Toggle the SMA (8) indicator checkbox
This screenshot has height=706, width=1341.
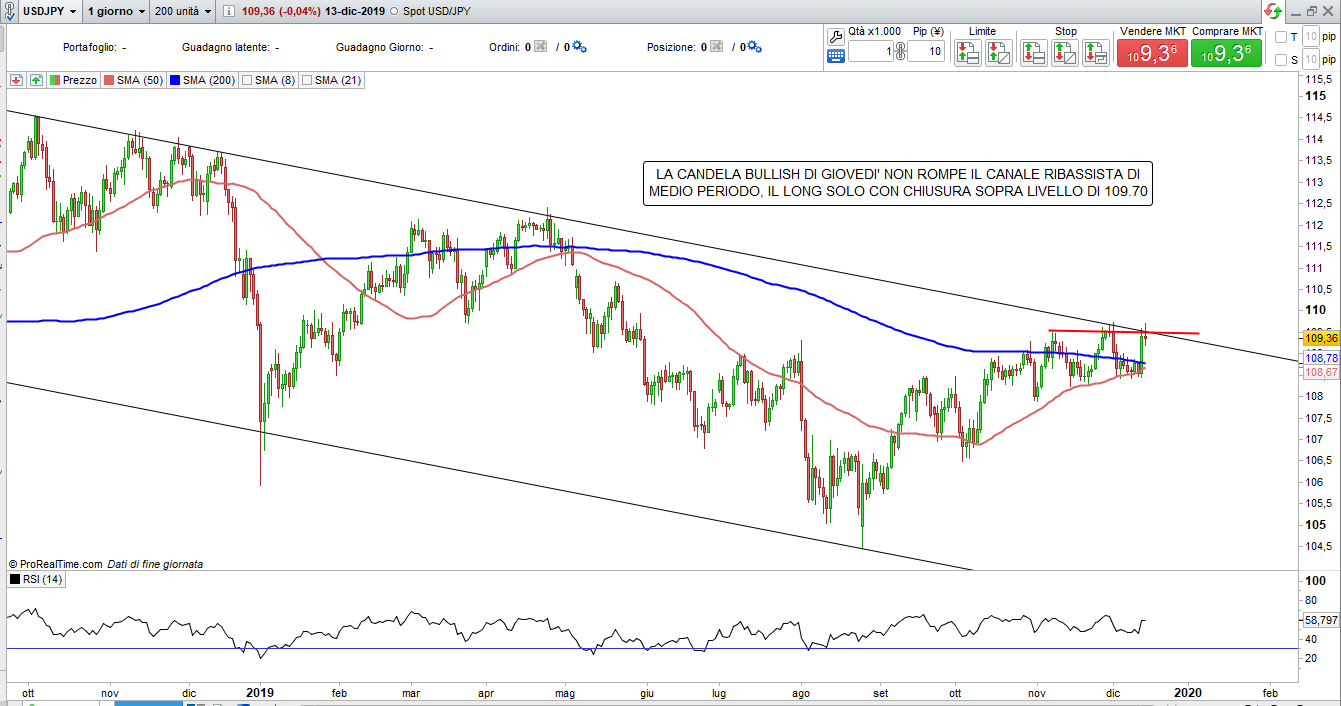point(247,80)
